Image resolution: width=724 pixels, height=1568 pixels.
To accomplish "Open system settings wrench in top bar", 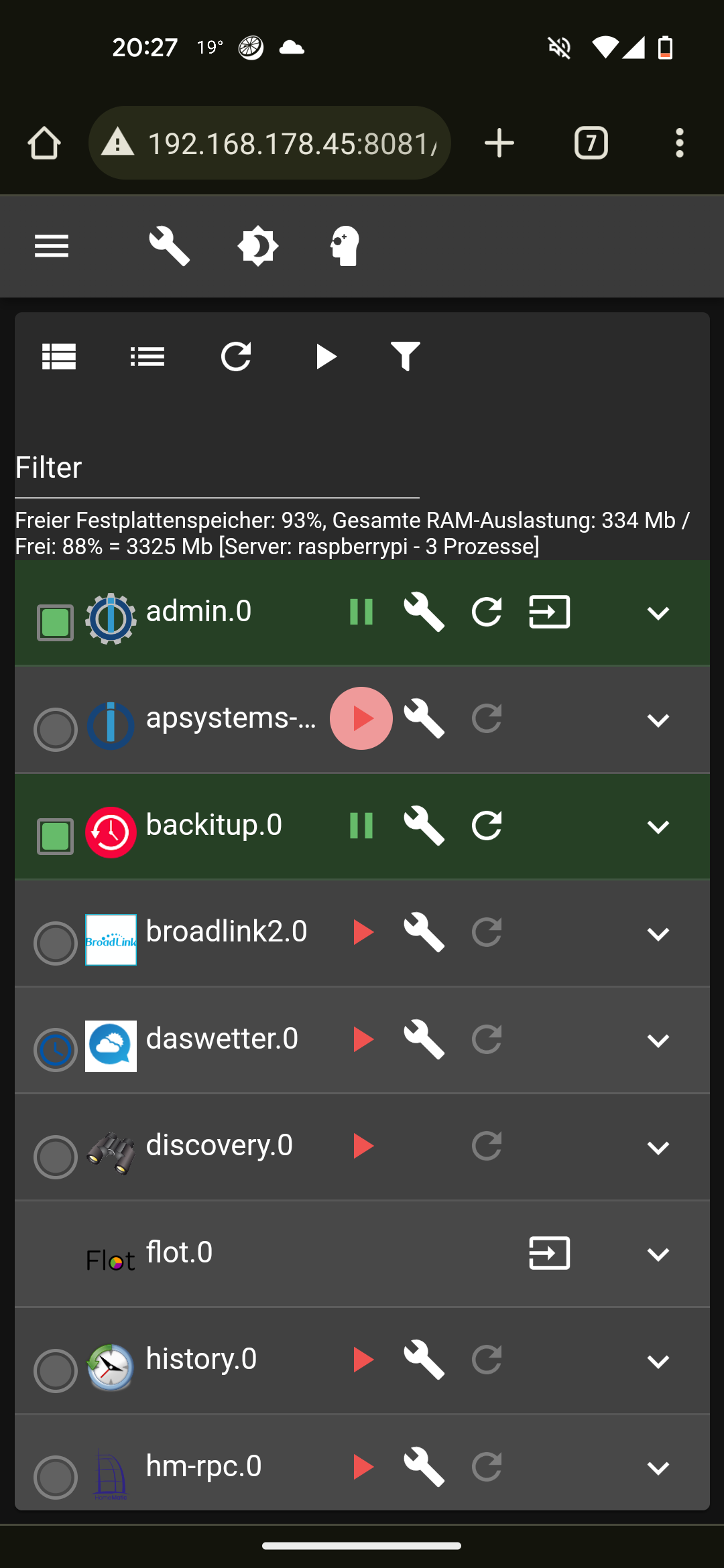I will coord(169,247).
